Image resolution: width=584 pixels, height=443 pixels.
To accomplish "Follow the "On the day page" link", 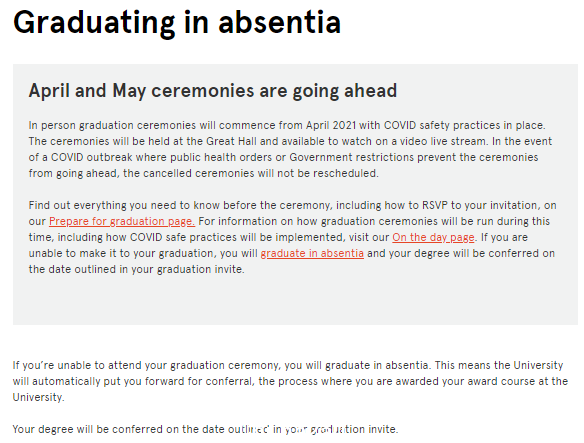I will (433, 237).
